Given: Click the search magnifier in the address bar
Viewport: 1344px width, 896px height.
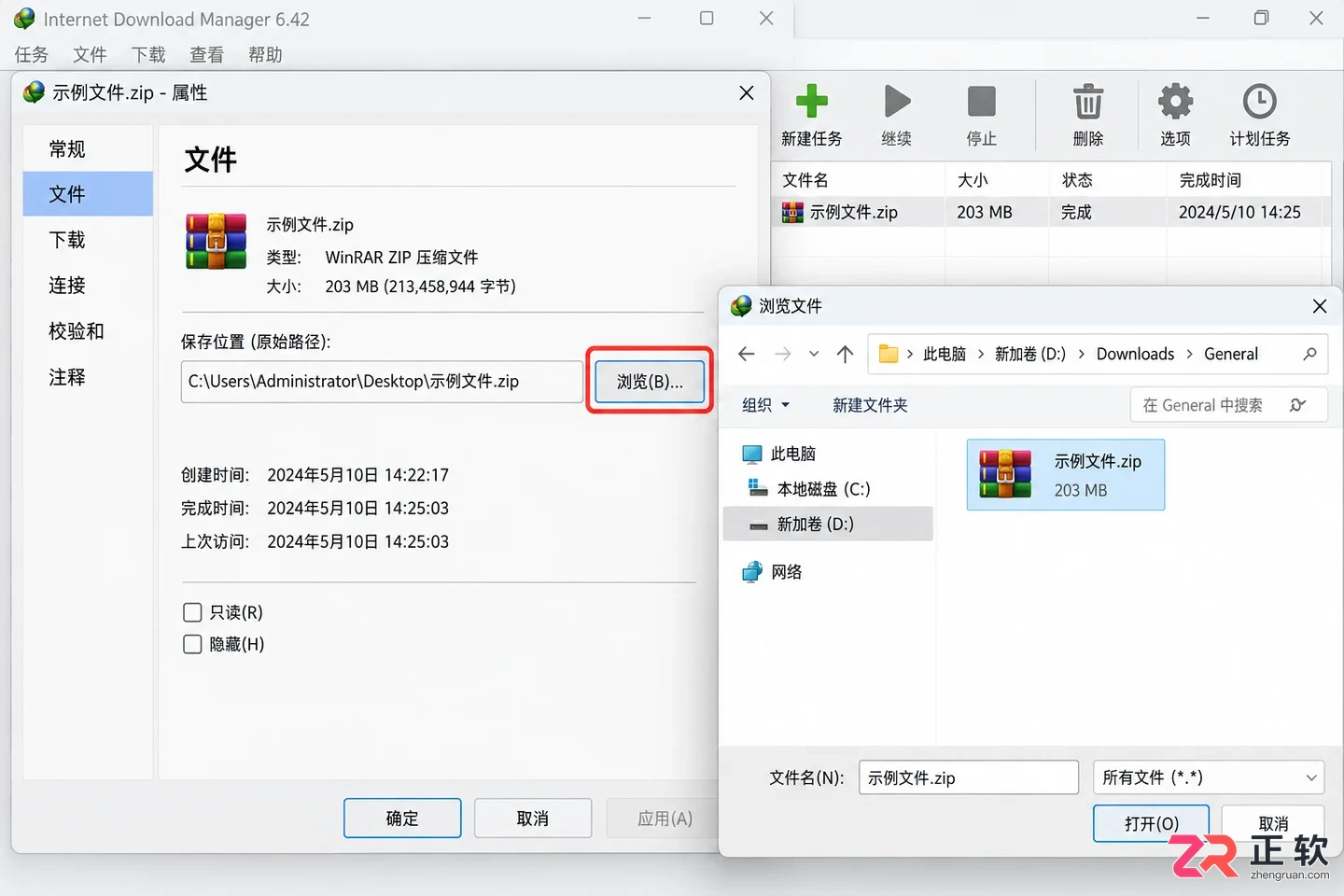Looking at the screenshot, I should (1309, 354).
